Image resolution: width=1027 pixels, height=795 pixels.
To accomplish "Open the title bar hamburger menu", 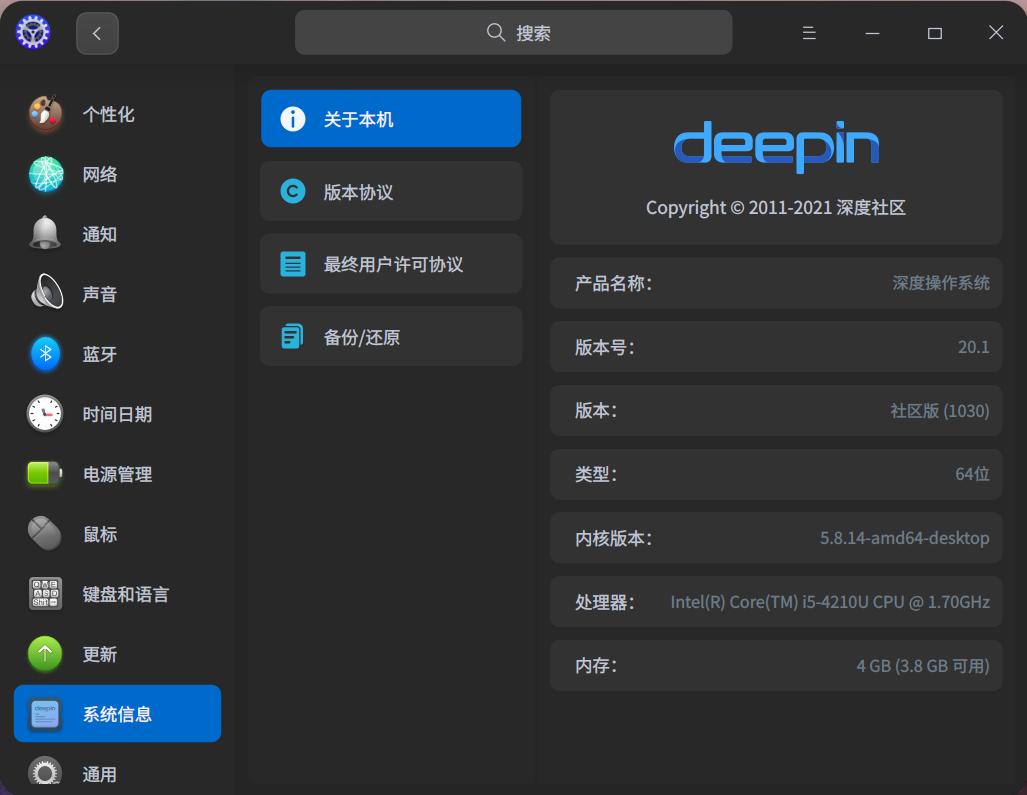I will [809, 33].
